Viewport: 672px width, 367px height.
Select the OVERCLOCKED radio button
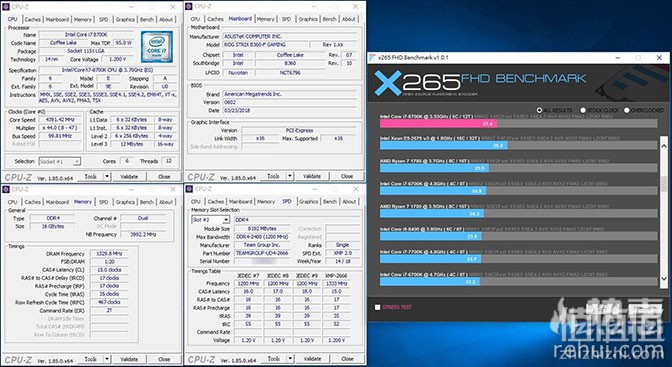(x=627, y=110)
